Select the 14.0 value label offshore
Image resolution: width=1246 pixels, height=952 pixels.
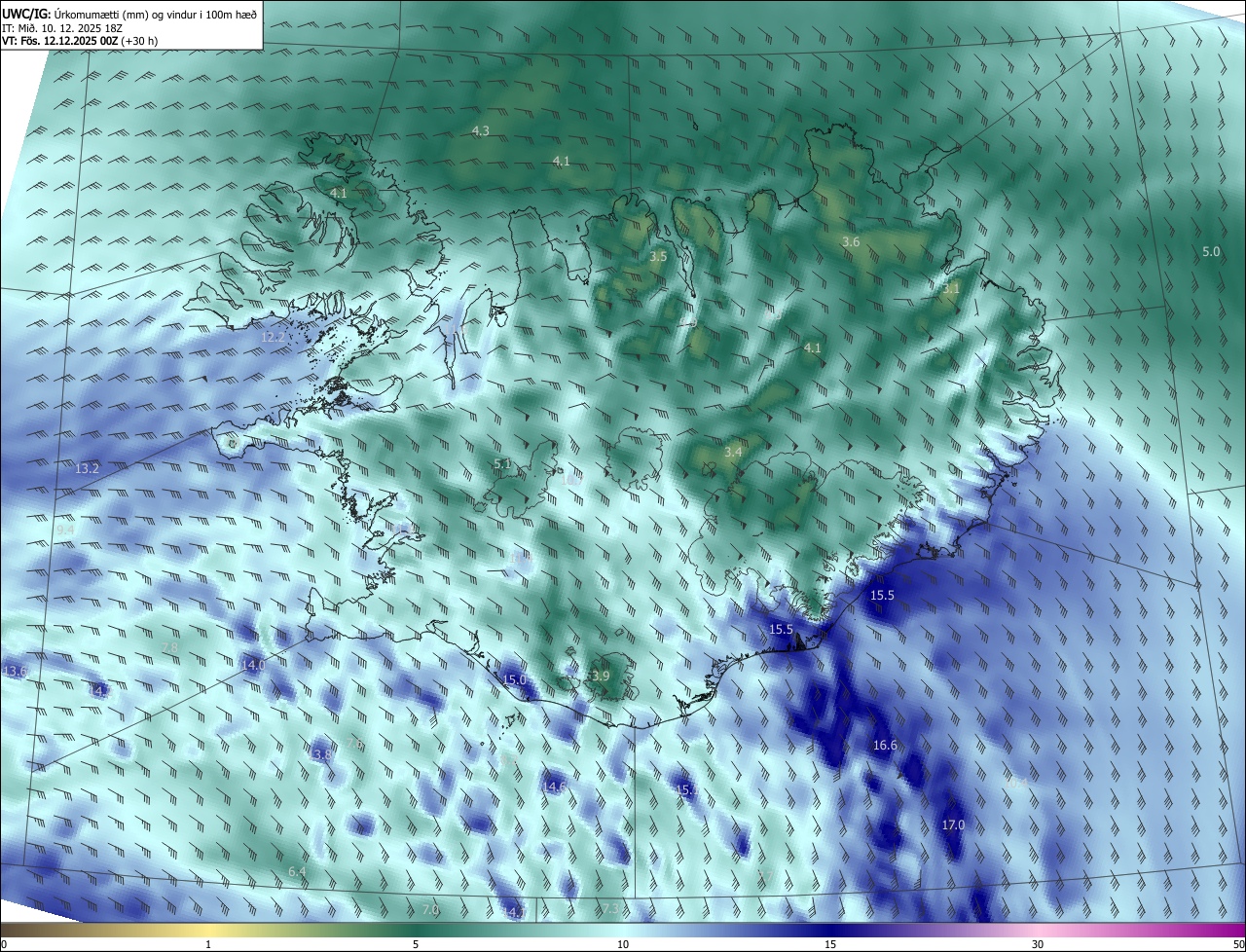pyautogui.click(x=253, y=664)
